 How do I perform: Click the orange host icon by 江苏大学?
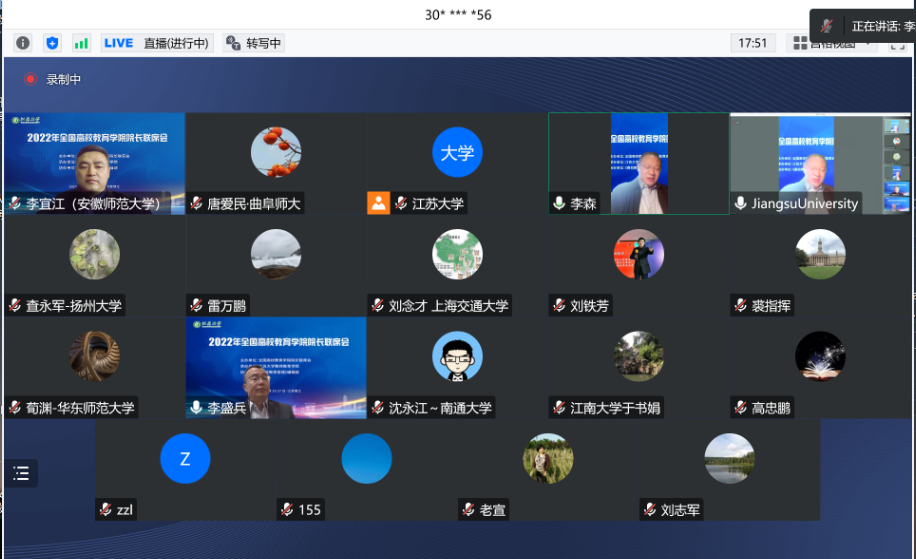point(378,203)
